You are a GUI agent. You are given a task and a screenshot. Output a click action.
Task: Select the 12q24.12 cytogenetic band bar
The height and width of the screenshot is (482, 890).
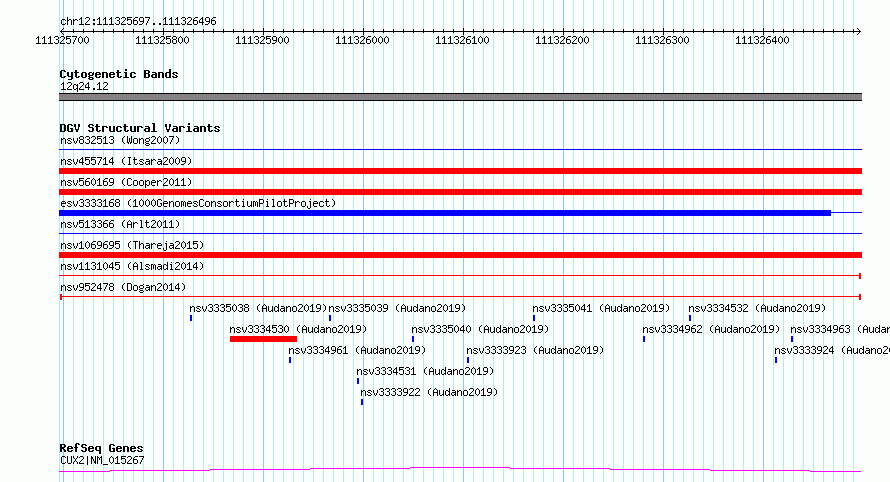coord(460,97)
